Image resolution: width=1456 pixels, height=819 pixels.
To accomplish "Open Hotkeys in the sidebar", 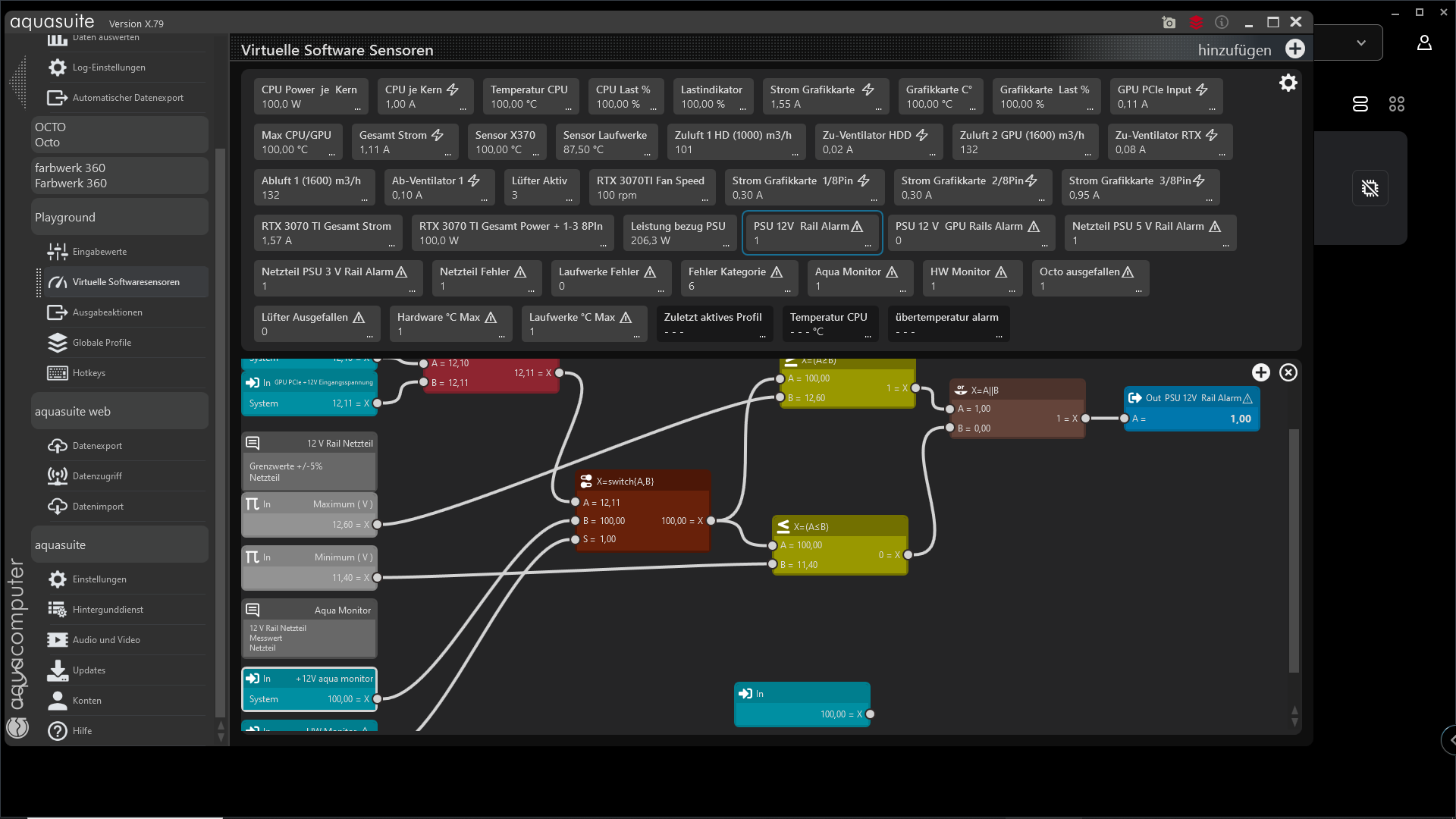I will tap(89, 373).
